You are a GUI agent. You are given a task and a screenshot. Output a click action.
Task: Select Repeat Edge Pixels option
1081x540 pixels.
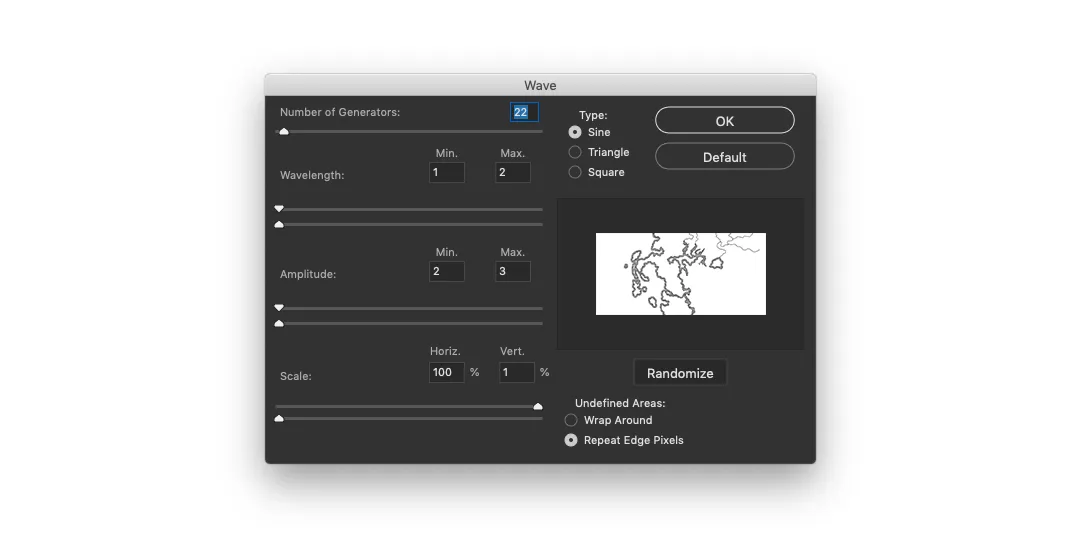pos(571,440)
